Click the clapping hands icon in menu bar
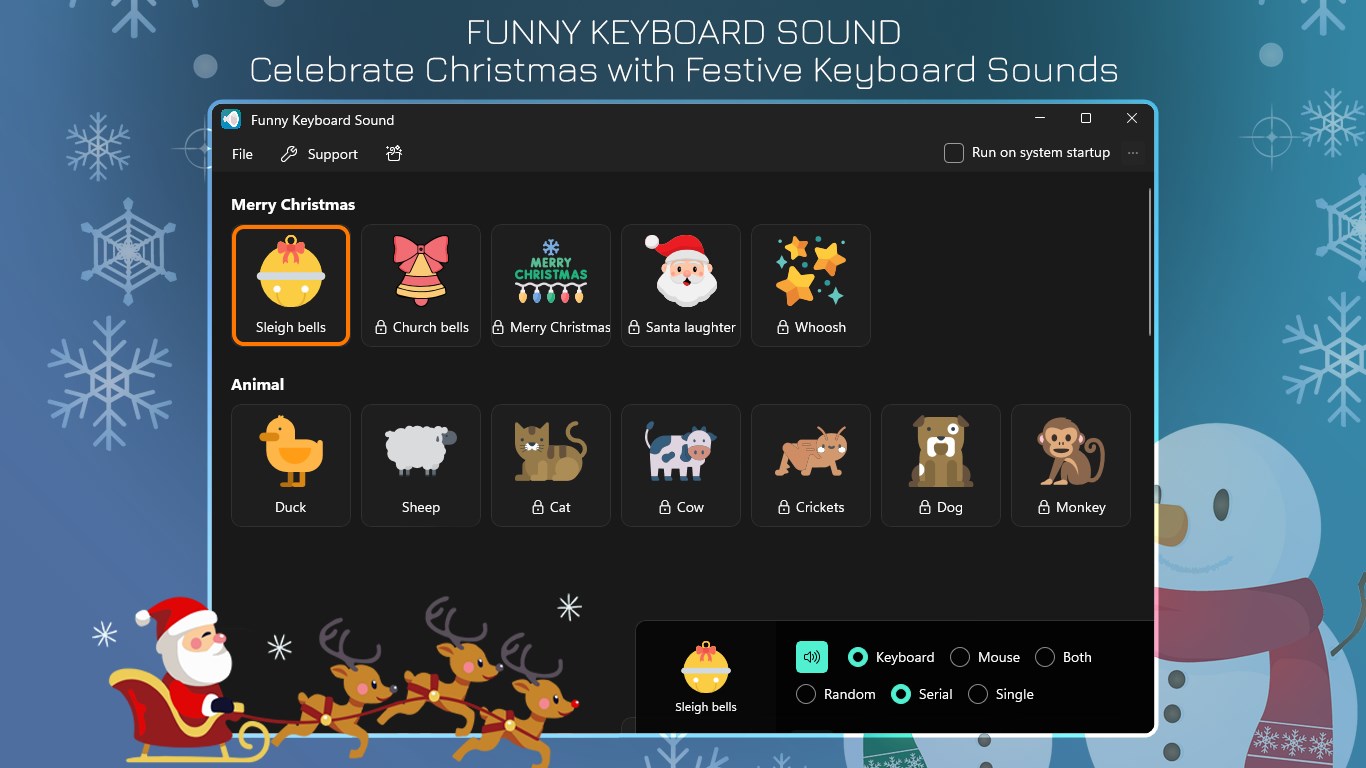1366x768 pixels. coord(394,153)
